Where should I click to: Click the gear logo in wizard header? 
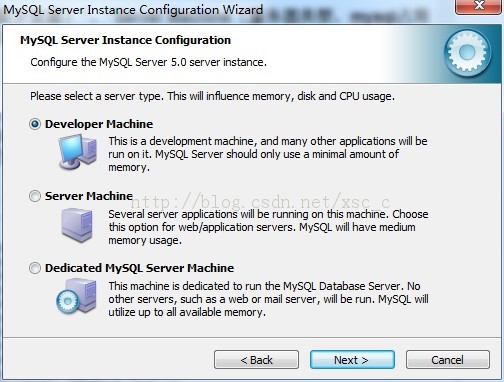467,52
